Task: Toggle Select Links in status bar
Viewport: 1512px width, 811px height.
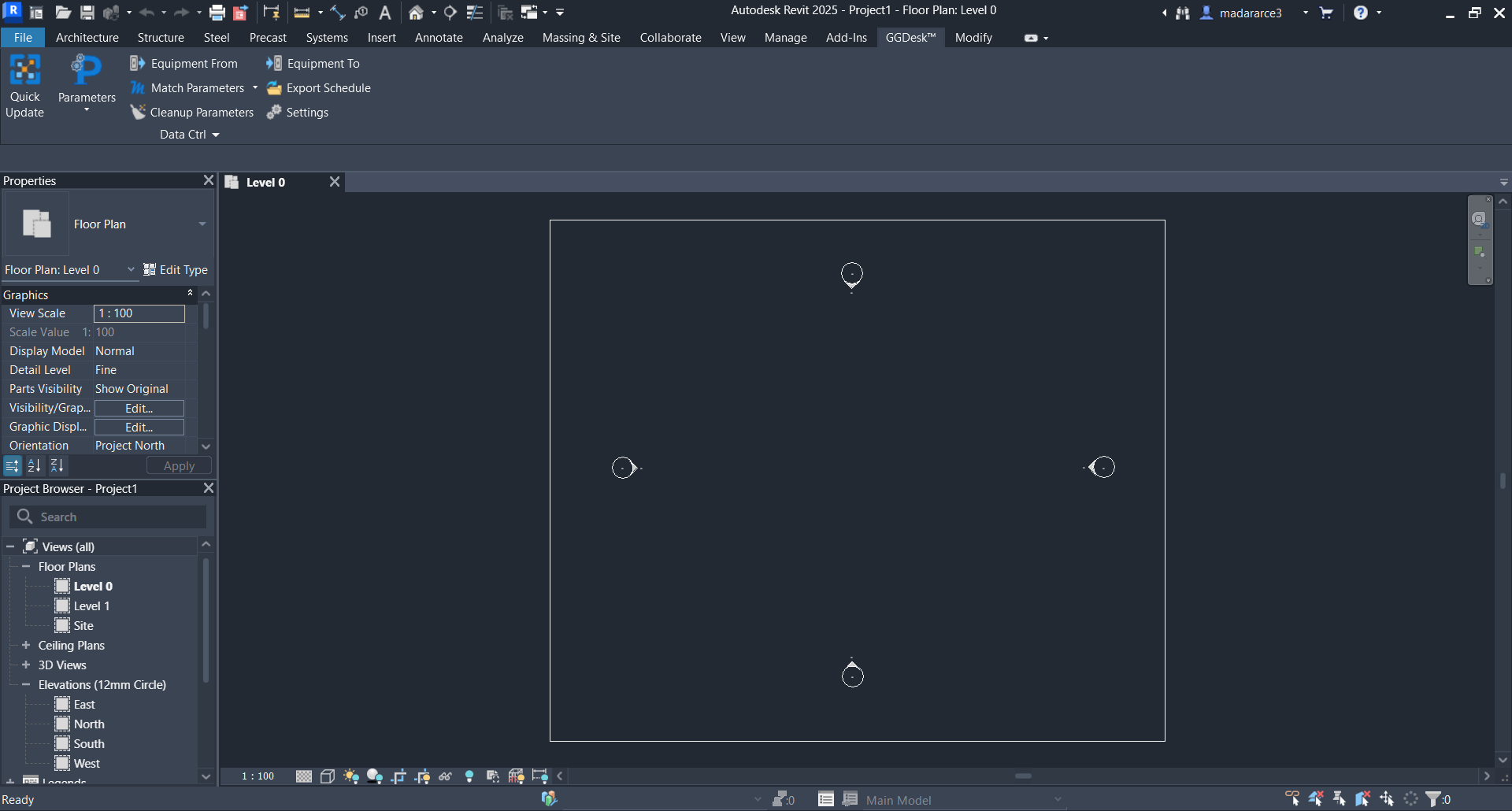Action: coord(1292,799)
